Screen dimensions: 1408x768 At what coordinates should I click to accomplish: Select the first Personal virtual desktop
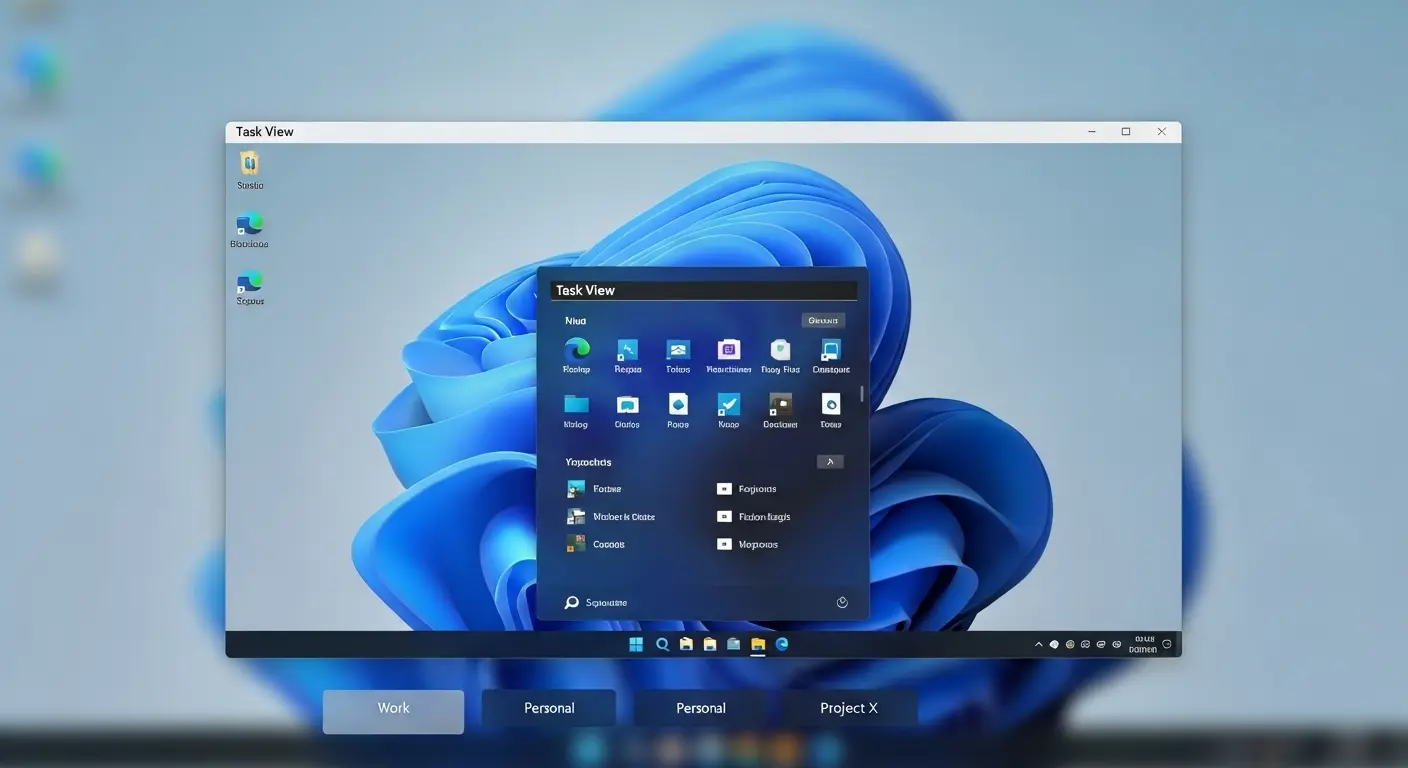point(548,707)
